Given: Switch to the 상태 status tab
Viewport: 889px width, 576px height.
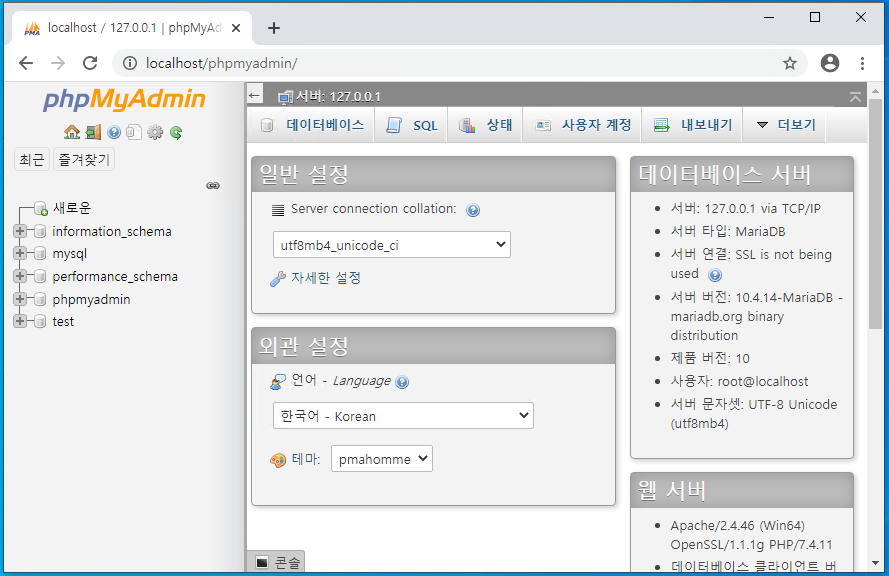Looking at the screenshot, I should [485, 125].
